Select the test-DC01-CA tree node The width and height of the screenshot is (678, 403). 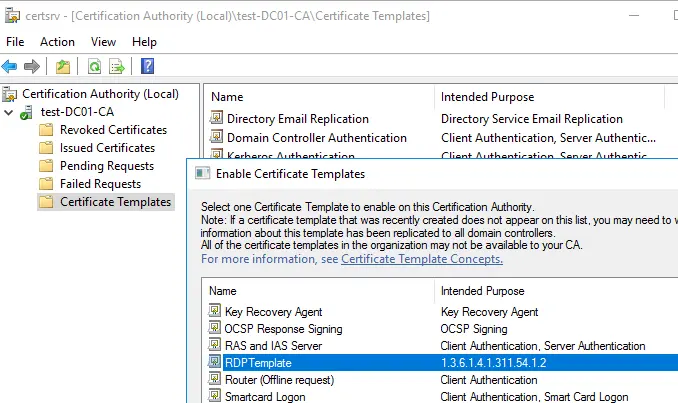tap(77, 112)
